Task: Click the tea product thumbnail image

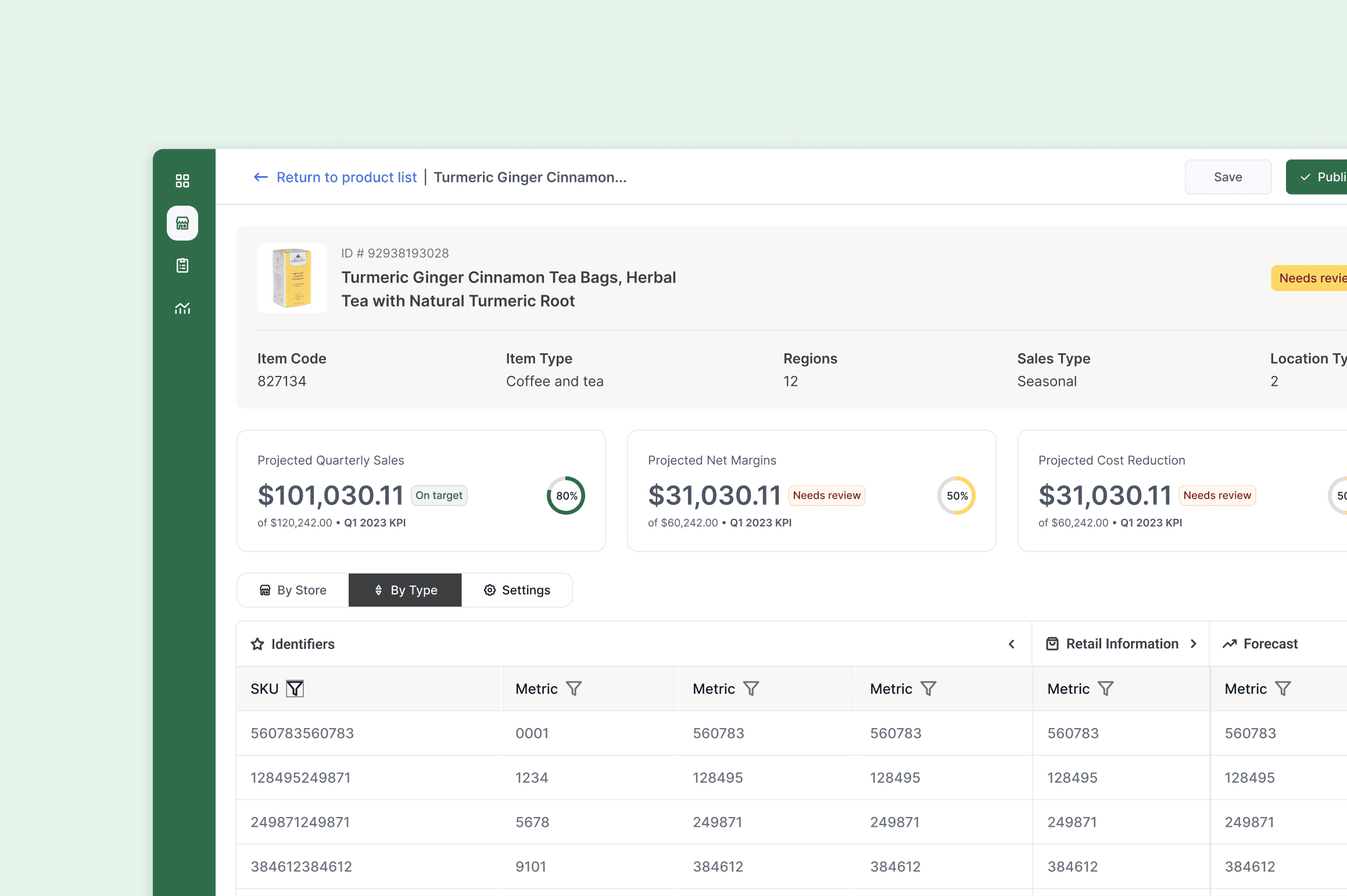Action: coord(292,278)
